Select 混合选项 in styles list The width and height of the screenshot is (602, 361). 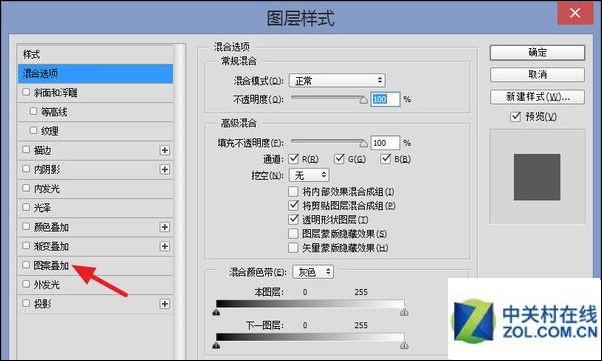coord(95,73)
